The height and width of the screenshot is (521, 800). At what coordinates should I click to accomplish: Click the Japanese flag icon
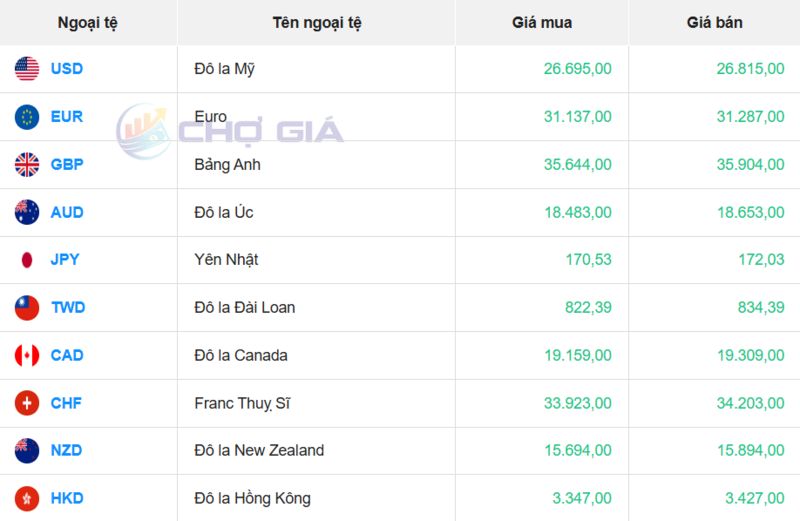[x=27, y=260]
